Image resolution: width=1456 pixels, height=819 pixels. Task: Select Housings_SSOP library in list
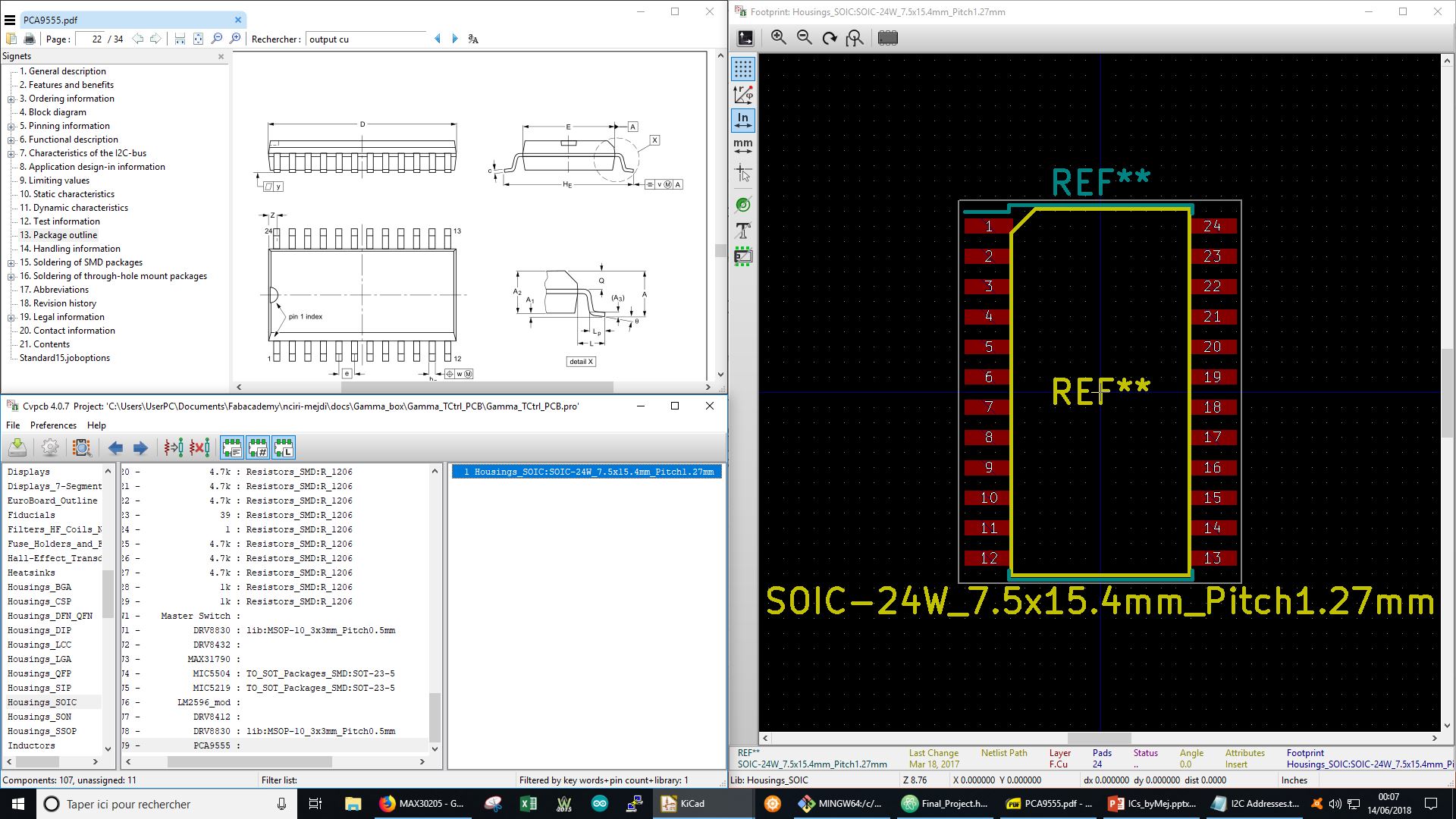tap(42, 731)
